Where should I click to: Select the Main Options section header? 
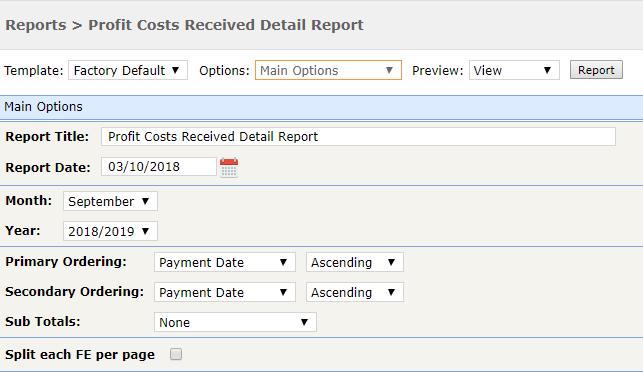(x=322, y=107)
